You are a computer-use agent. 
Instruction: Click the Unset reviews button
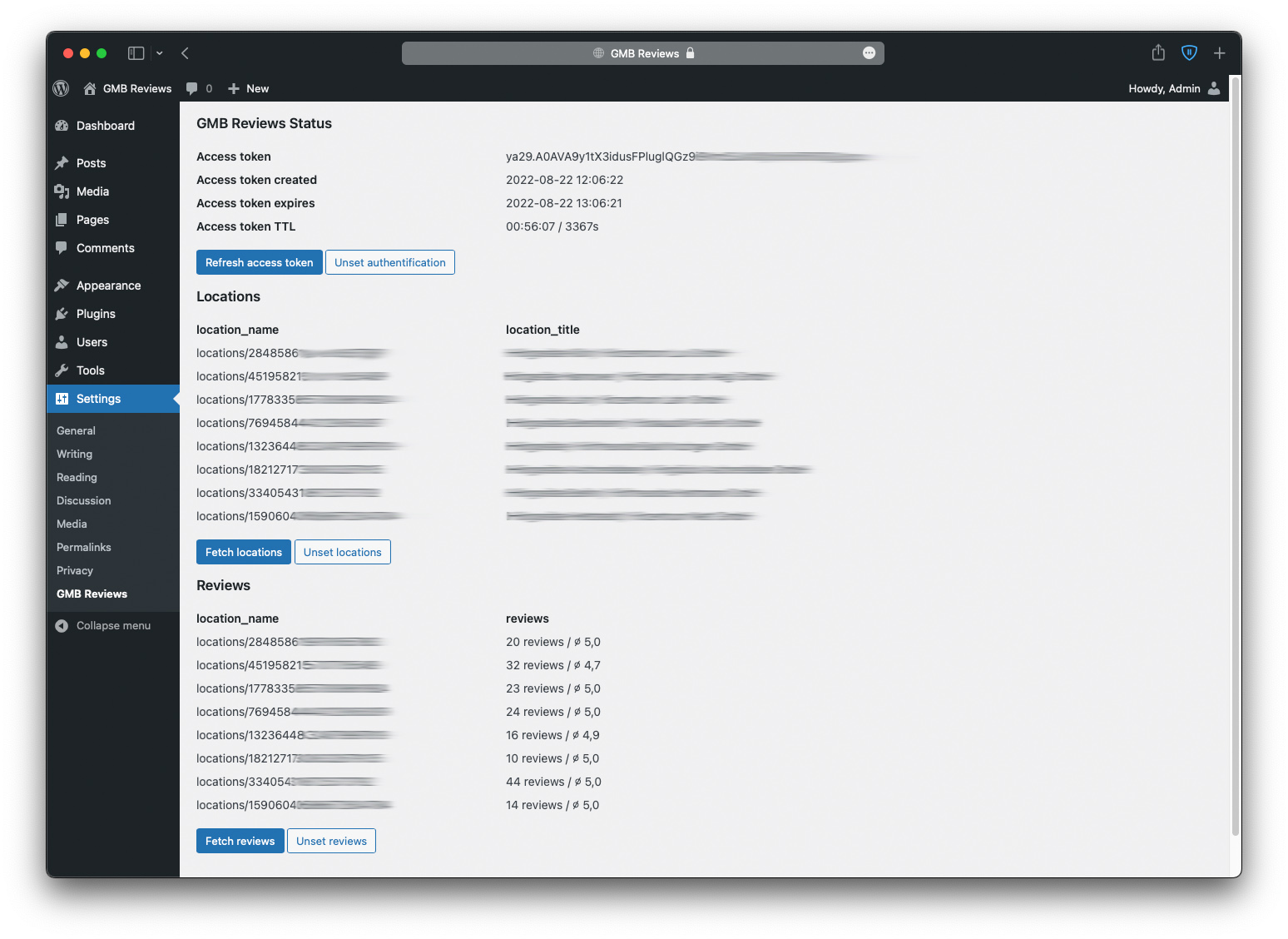331,841
